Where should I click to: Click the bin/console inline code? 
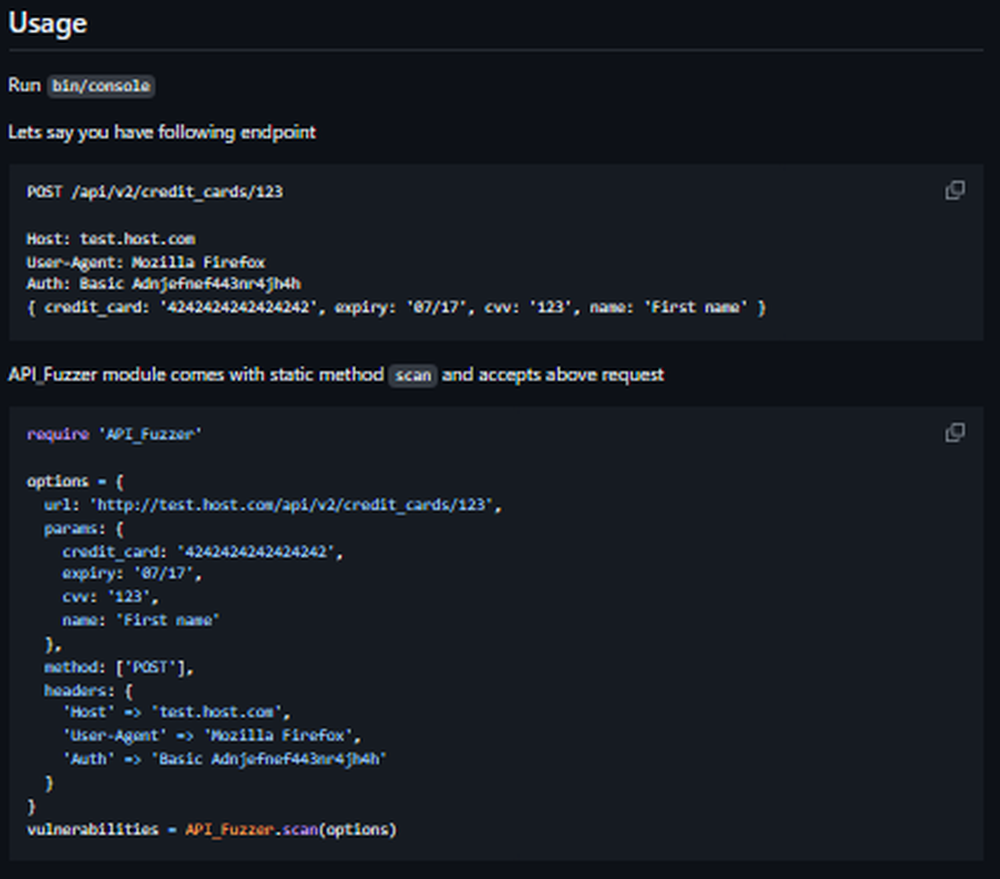click(x=101, y=85)
